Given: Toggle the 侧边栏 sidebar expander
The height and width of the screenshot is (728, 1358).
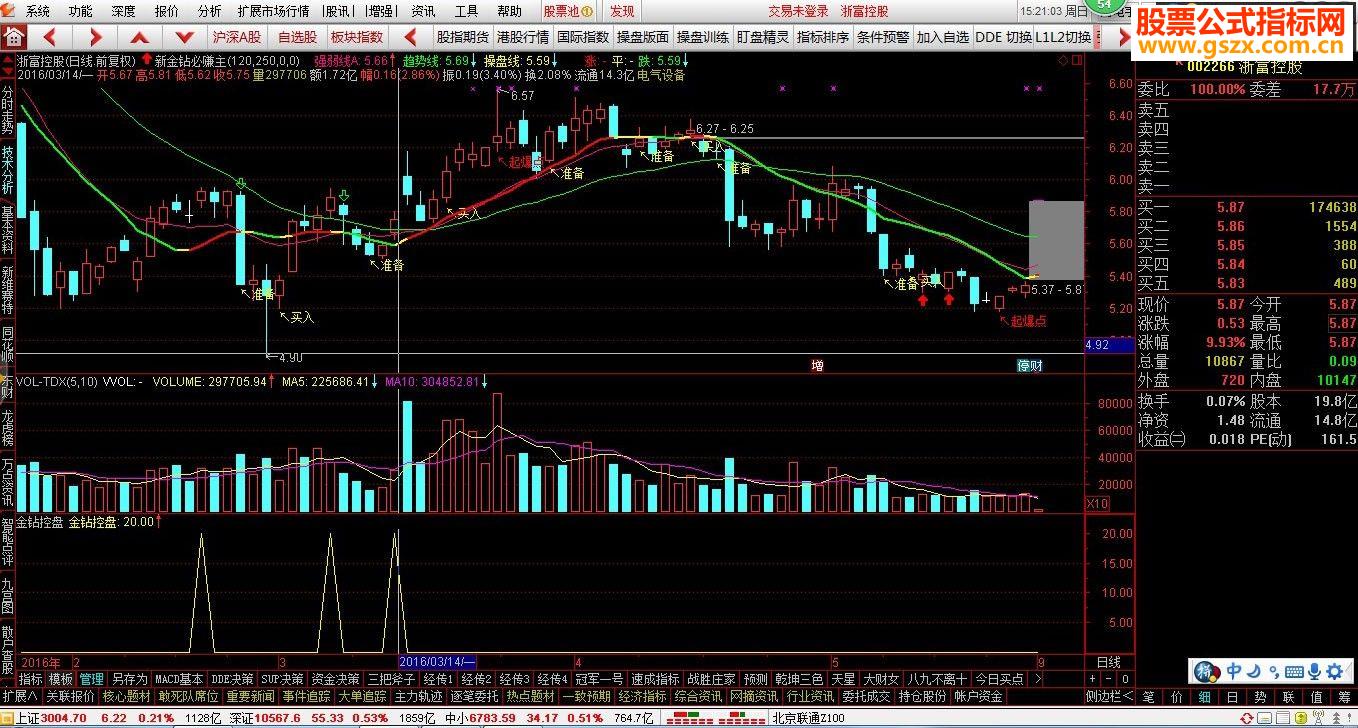Looking at the screenshot, I should tap(1110, 696).
